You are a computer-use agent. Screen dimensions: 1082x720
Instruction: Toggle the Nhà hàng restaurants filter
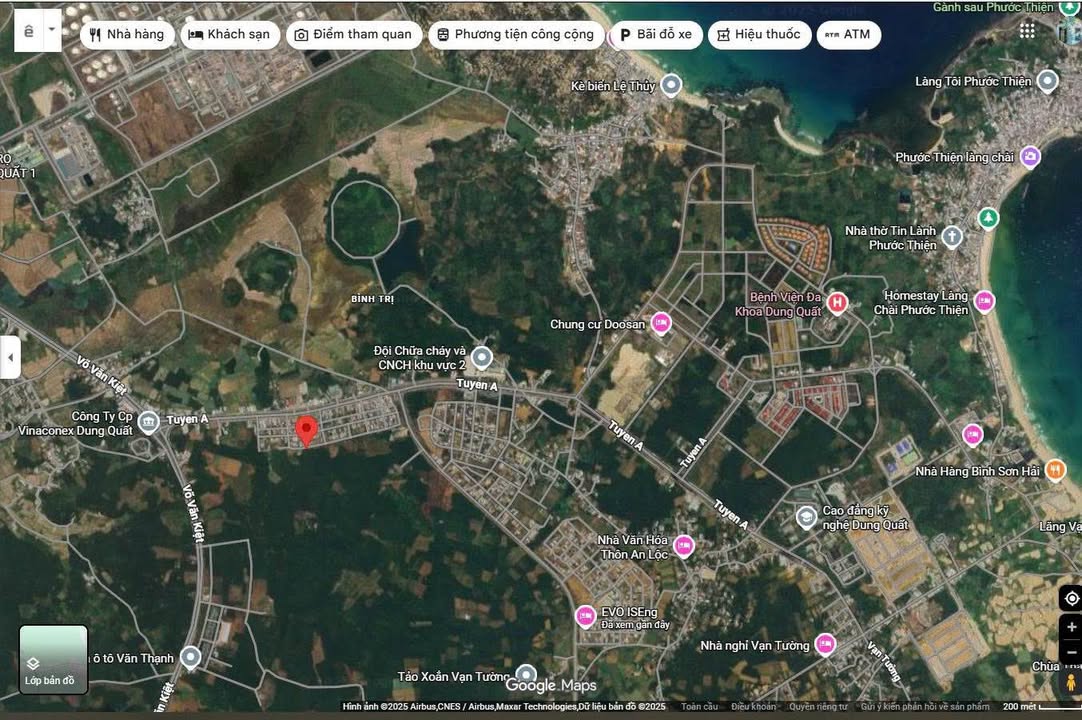tap(126, 34)
